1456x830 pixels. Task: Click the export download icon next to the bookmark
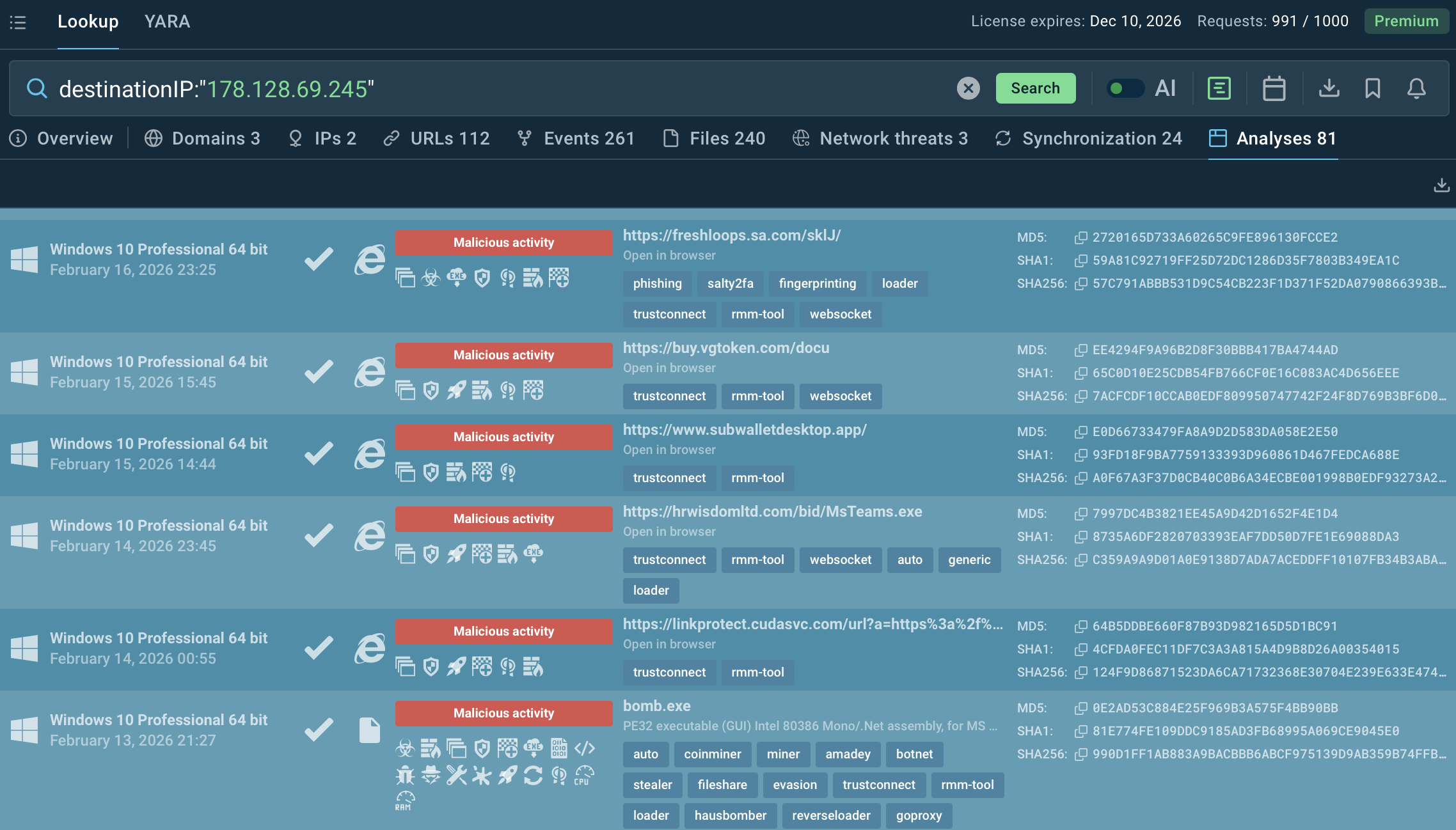(1329, 89)
